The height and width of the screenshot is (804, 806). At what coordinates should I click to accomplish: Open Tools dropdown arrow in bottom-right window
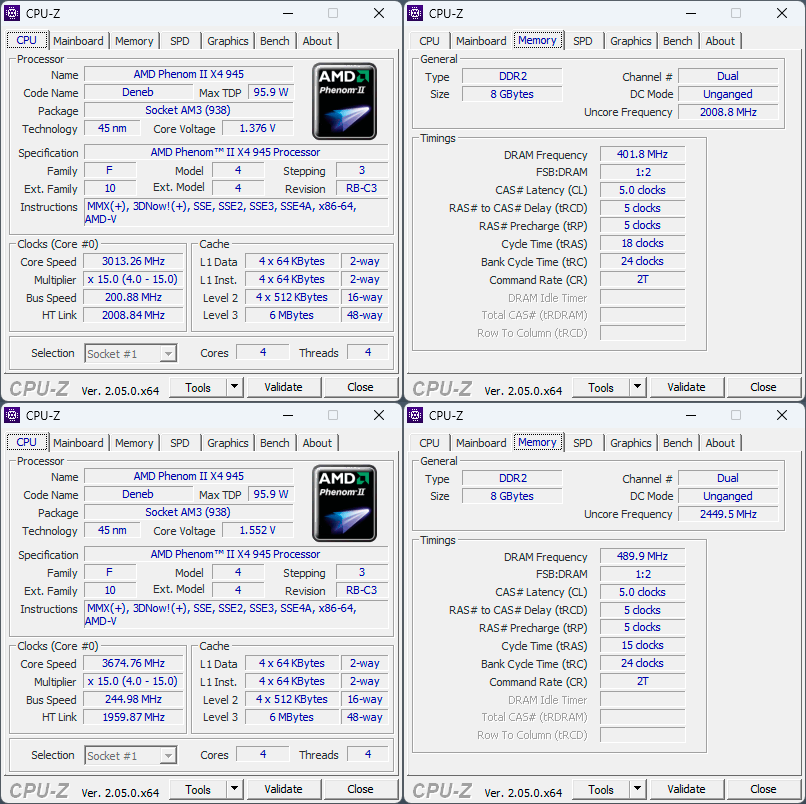tap(637, 789)
